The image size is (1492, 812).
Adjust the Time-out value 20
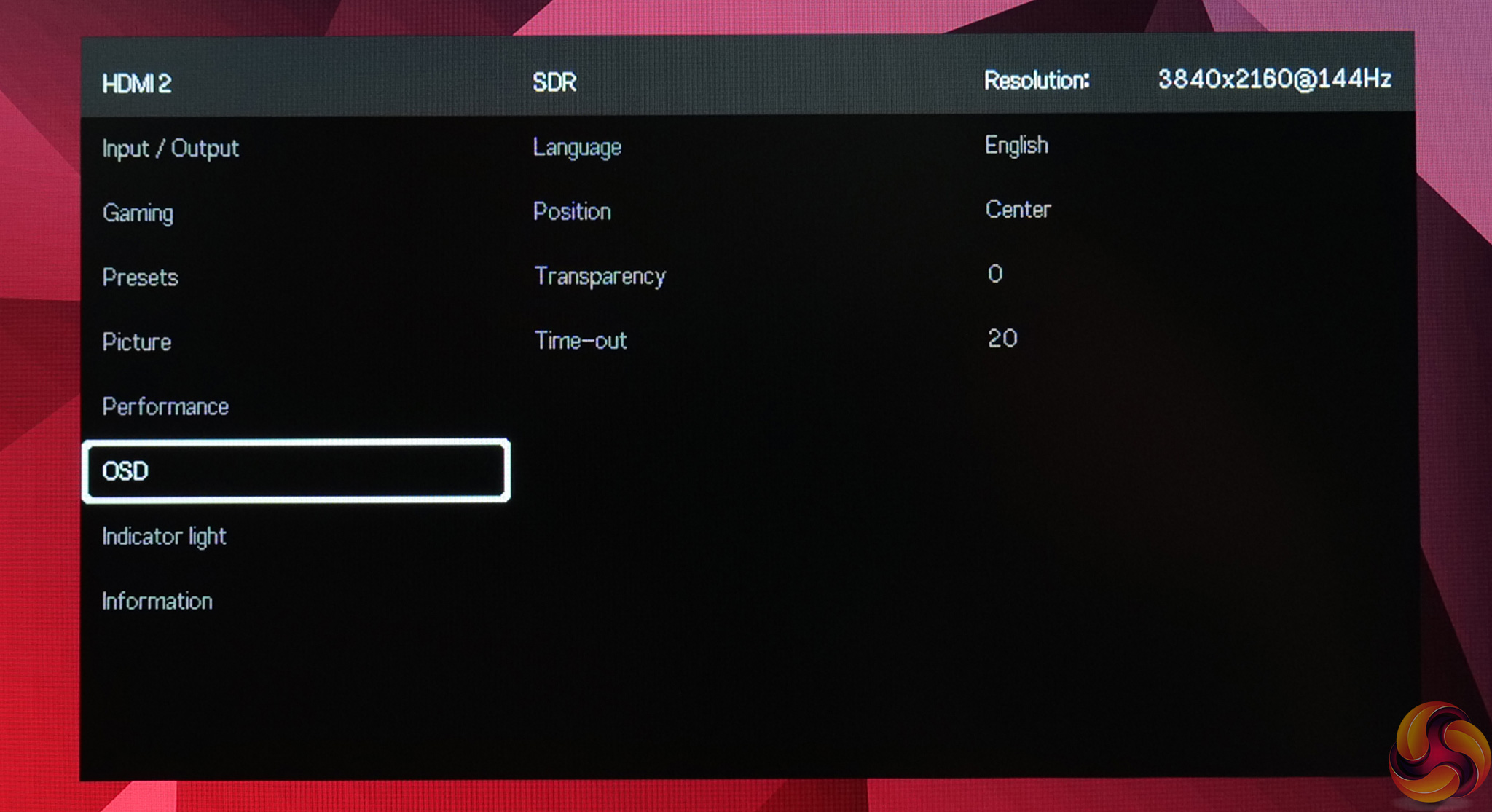pyautogui.click(x=1002, y=339)
